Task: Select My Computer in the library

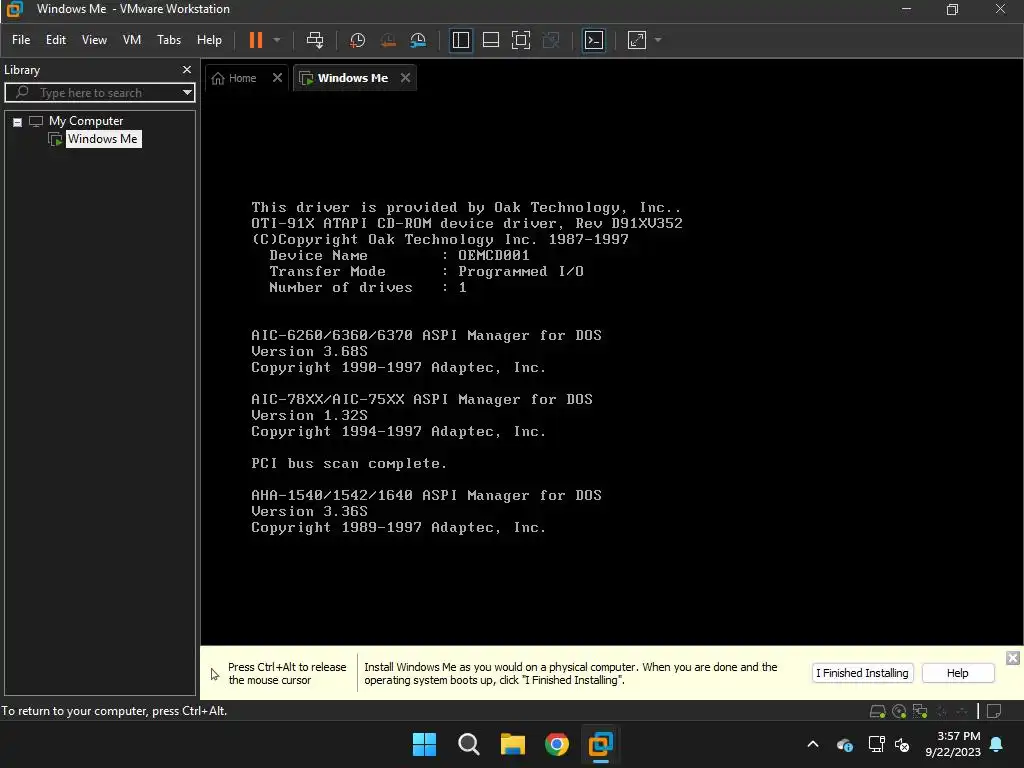Action: [x=86, y=121]
